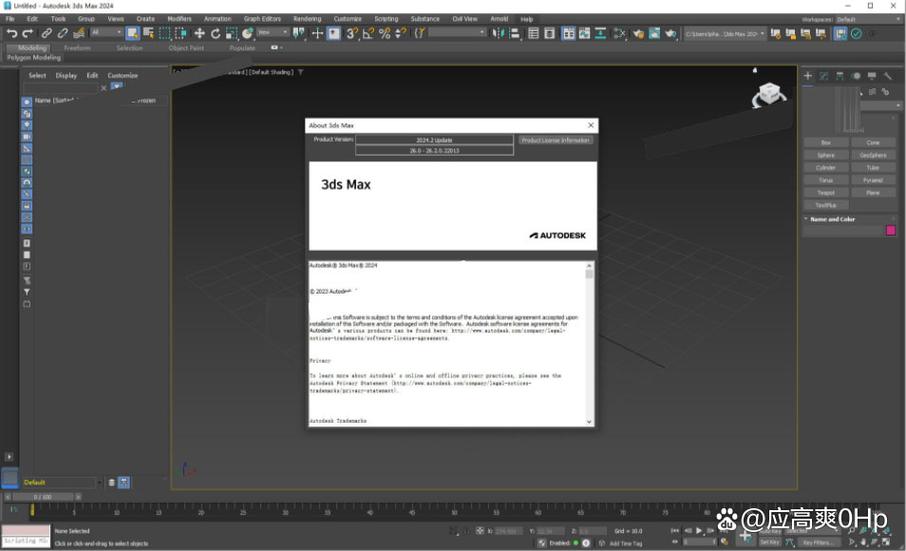
Task: Activate Select and Move tool
Action: 199,33
